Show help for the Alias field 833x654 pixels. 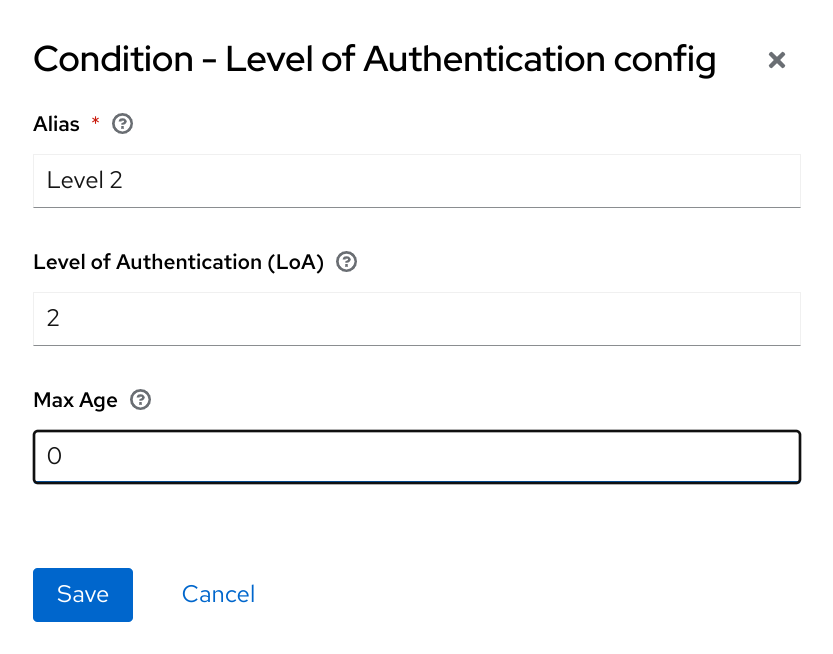point(123,124)
